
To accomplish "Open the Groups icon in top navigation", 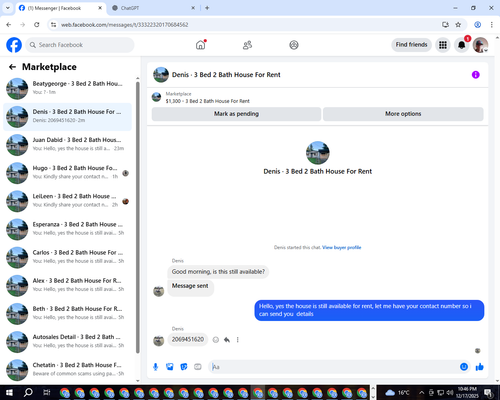I will 294,45.
